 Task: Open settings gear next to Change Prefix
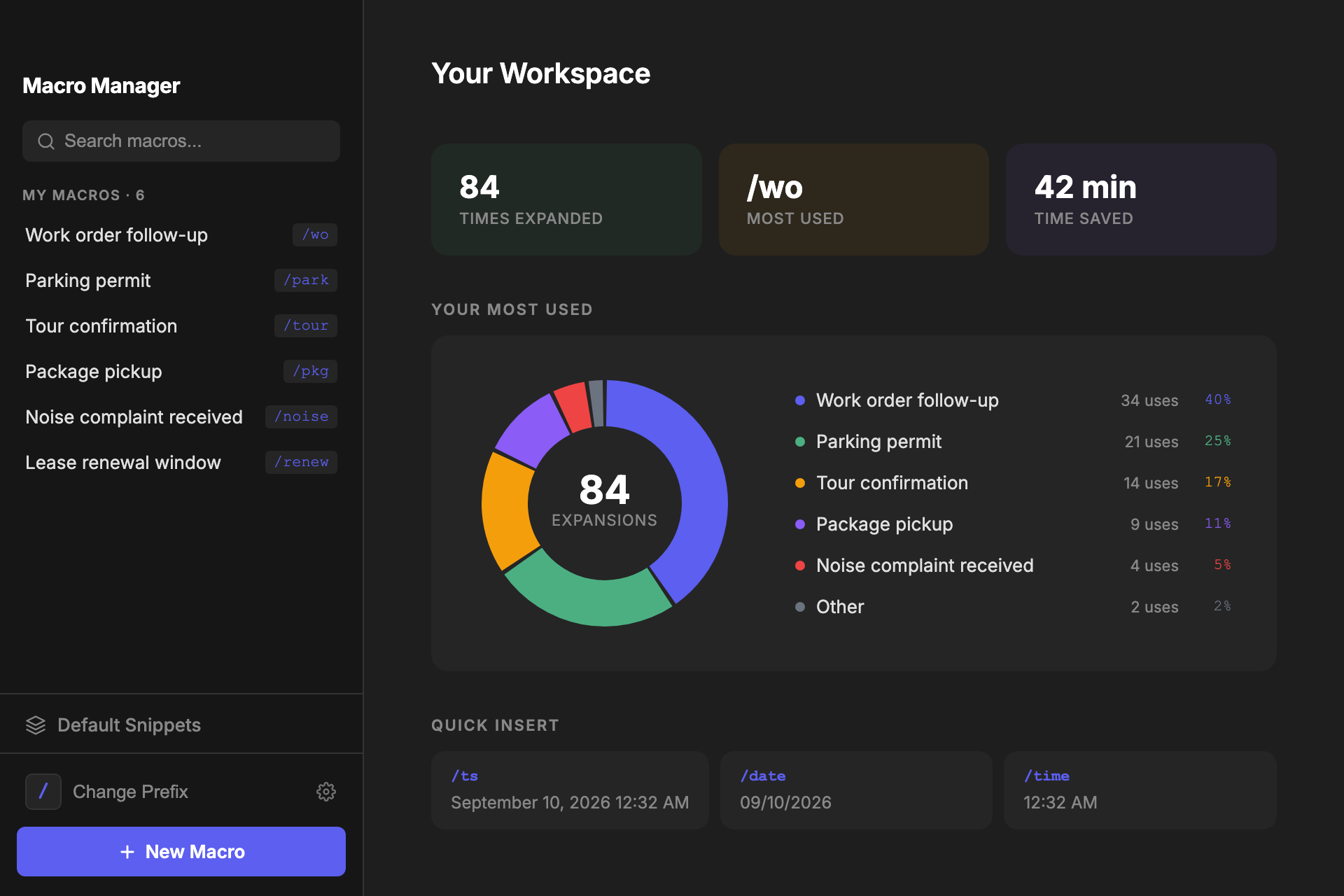pos(326,792)
